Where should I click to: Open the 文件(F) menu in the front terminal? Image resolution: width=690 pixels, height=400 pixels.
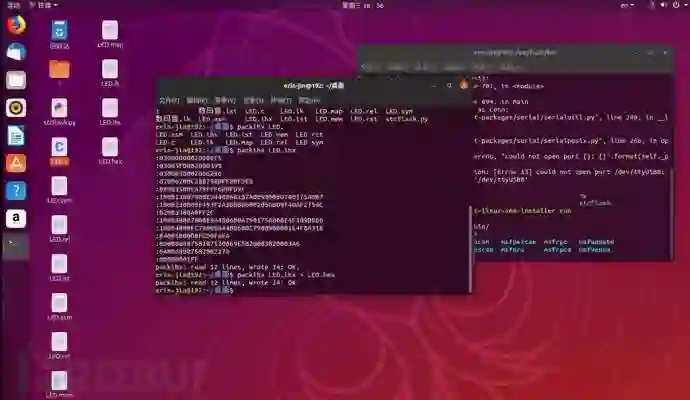pos(169,100)
